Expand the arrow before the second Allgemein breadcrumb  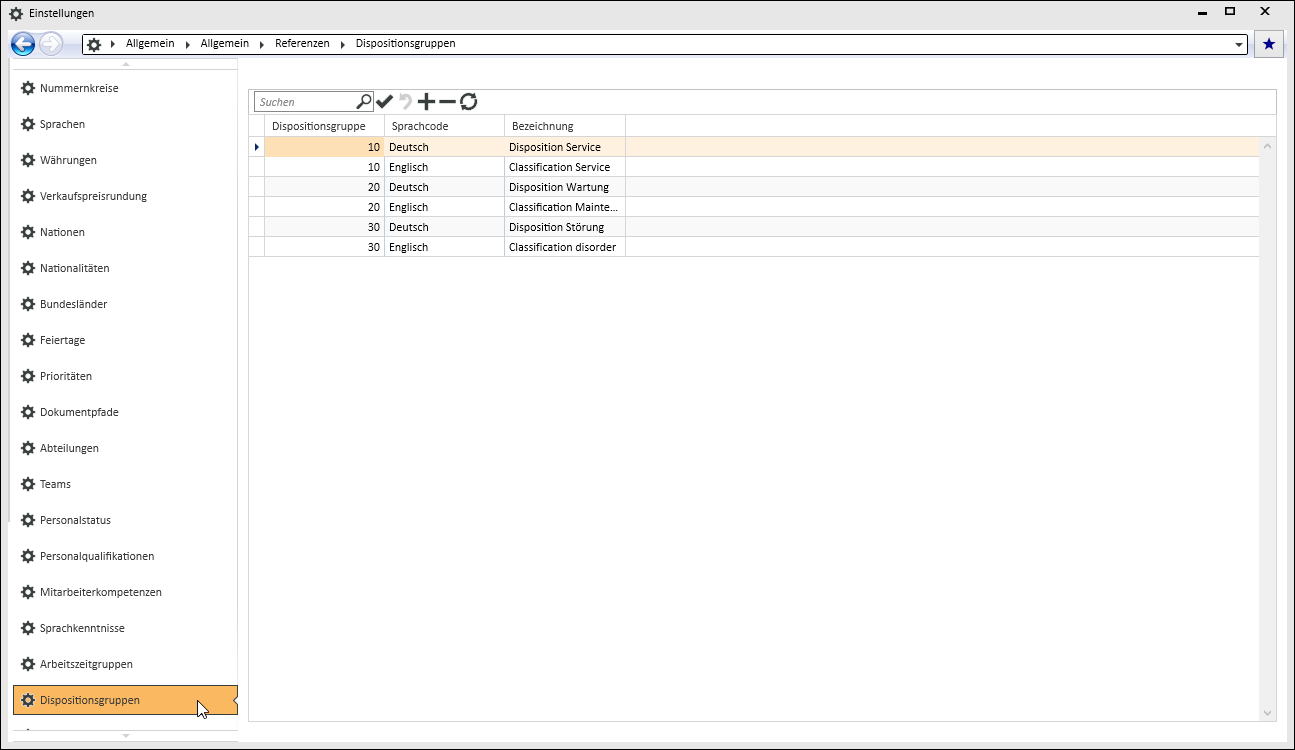pyautogui.click(x=188, y=45)
